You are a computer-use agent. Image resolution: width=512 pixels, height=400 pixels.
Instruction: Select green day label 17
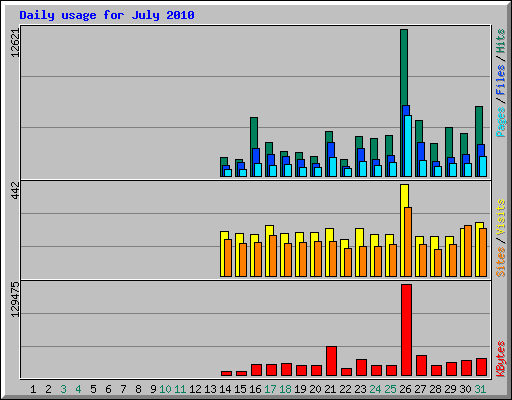coord(270,389)
